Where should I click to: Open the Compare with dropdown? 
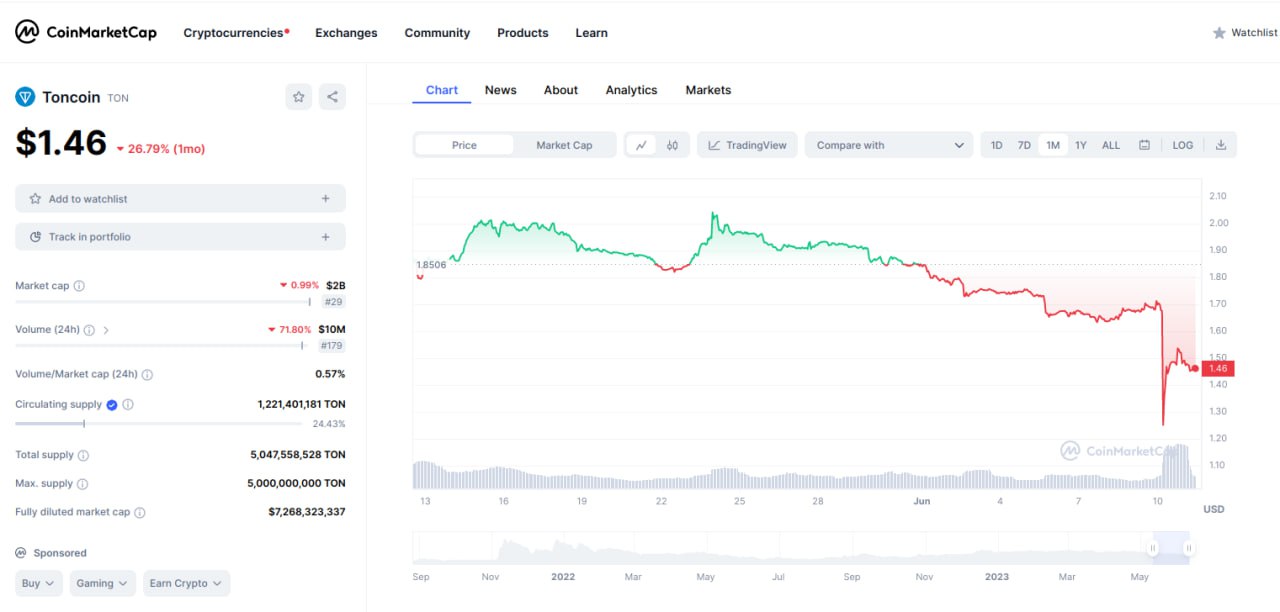pos(889,145)
